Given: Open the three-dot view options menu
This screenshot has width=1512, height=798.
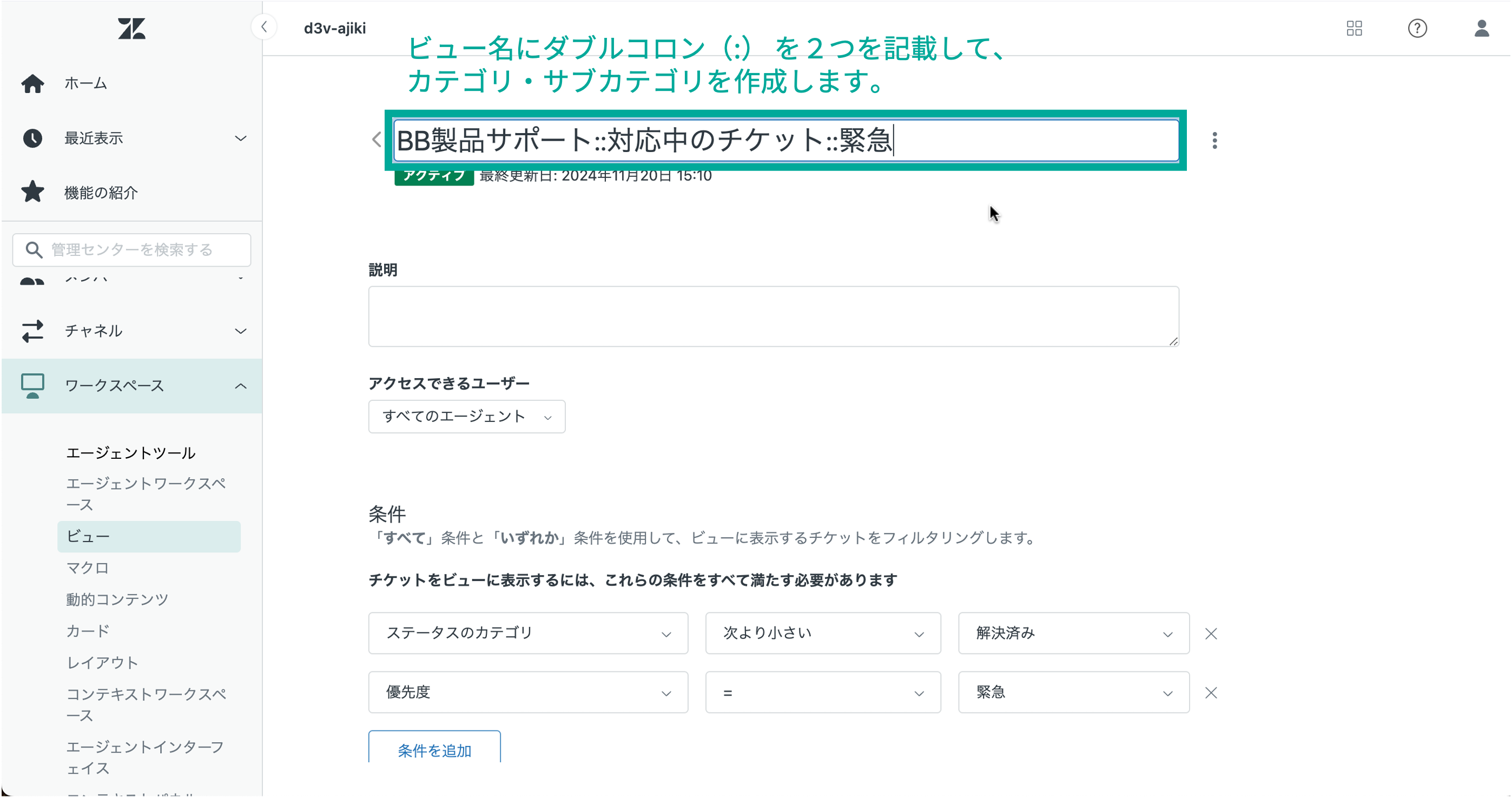Looking at the screenshot, I should (1215, 140).
